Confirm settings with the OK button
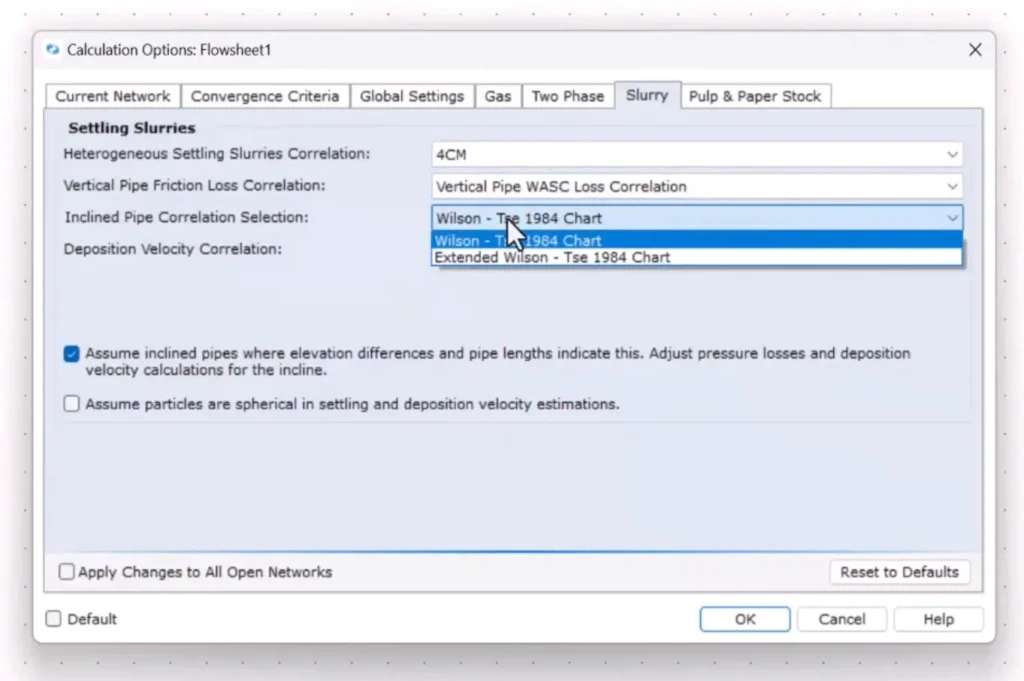 click(x=745, y=619)
